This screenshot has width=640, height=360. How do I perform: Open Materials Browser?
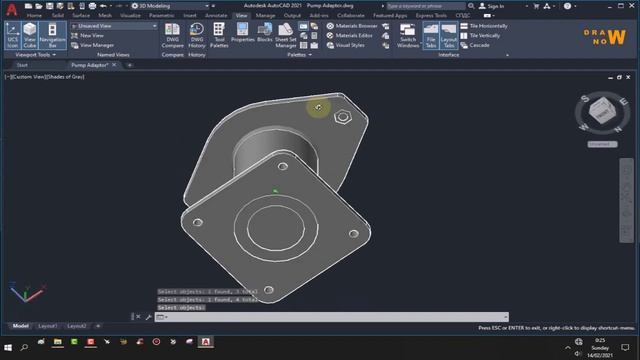point(352,26)
